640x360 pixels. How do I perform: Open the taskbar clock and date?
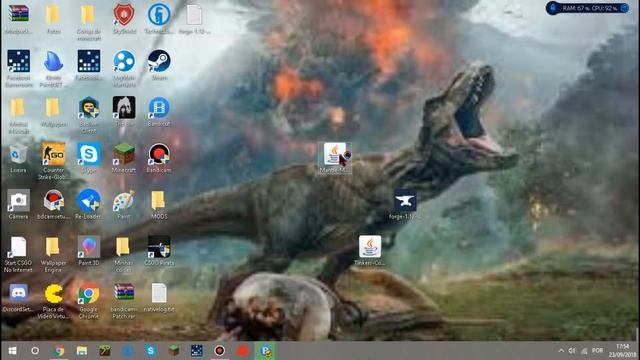tap(622, 351)
